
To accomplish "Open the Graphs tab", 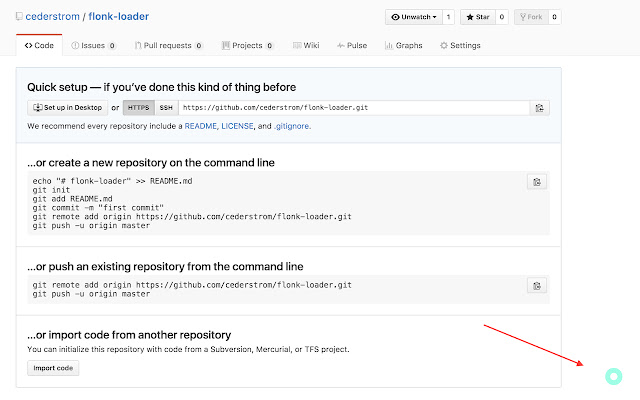I will [403, 45].
